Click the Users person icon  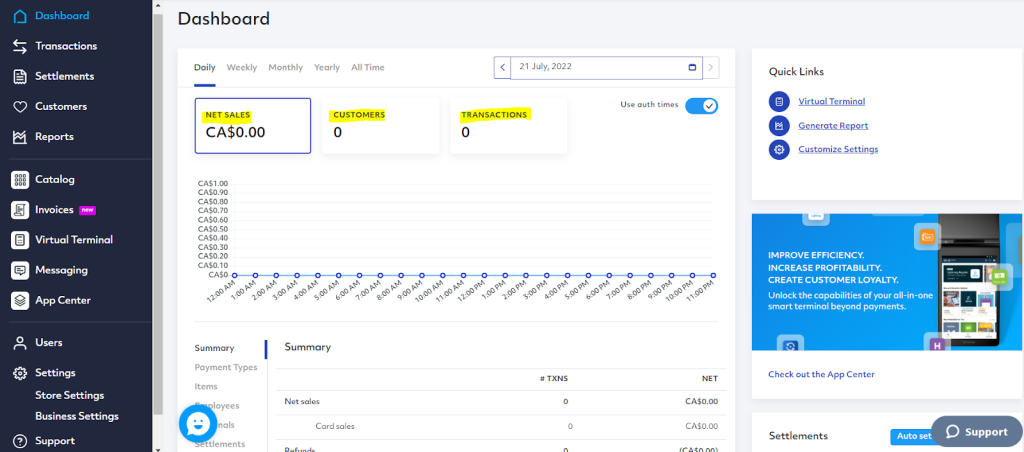(20, 343)
